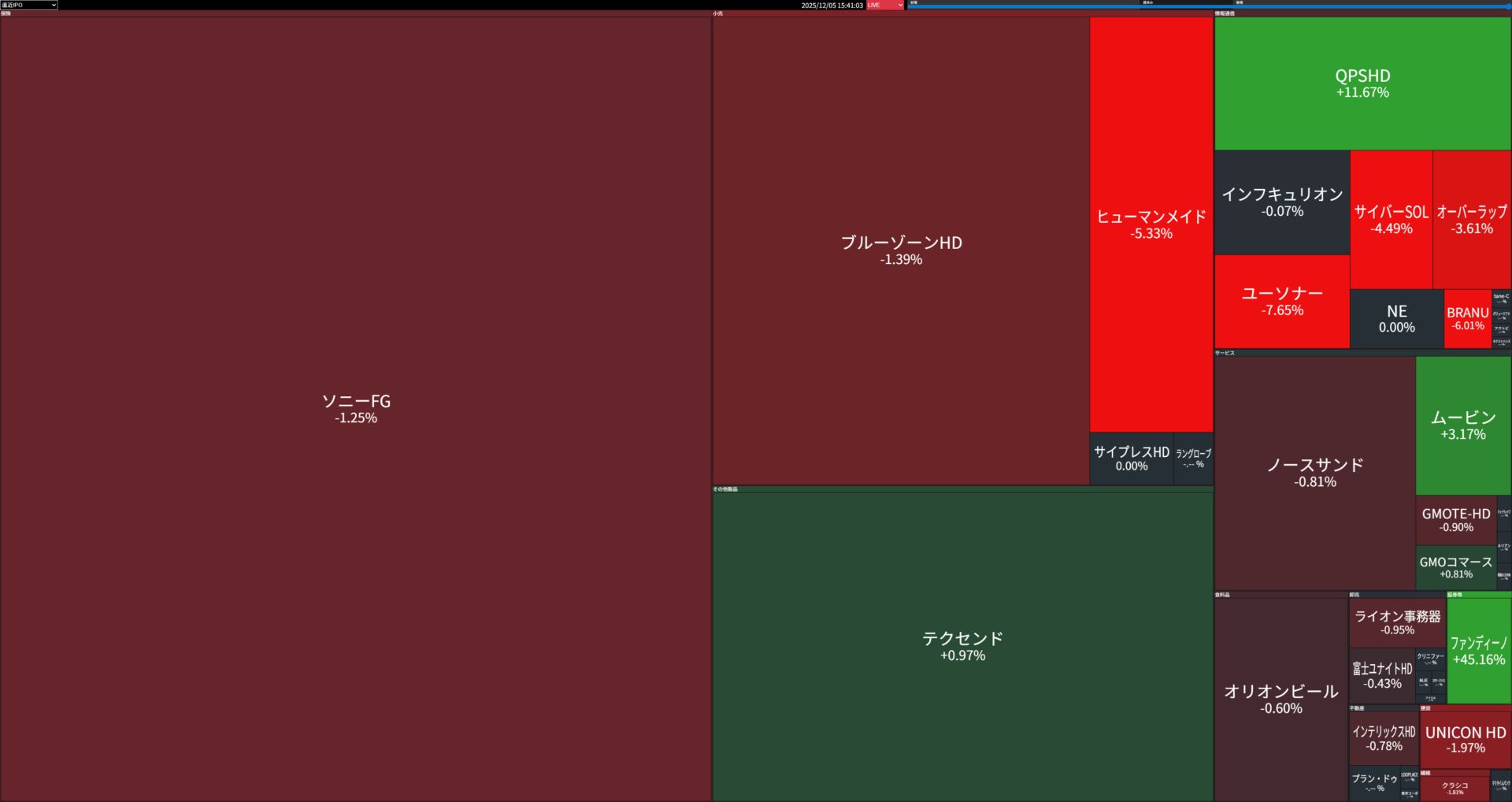Click the サービス sector header
The image size is (1512, 802).
[1225, 353]
